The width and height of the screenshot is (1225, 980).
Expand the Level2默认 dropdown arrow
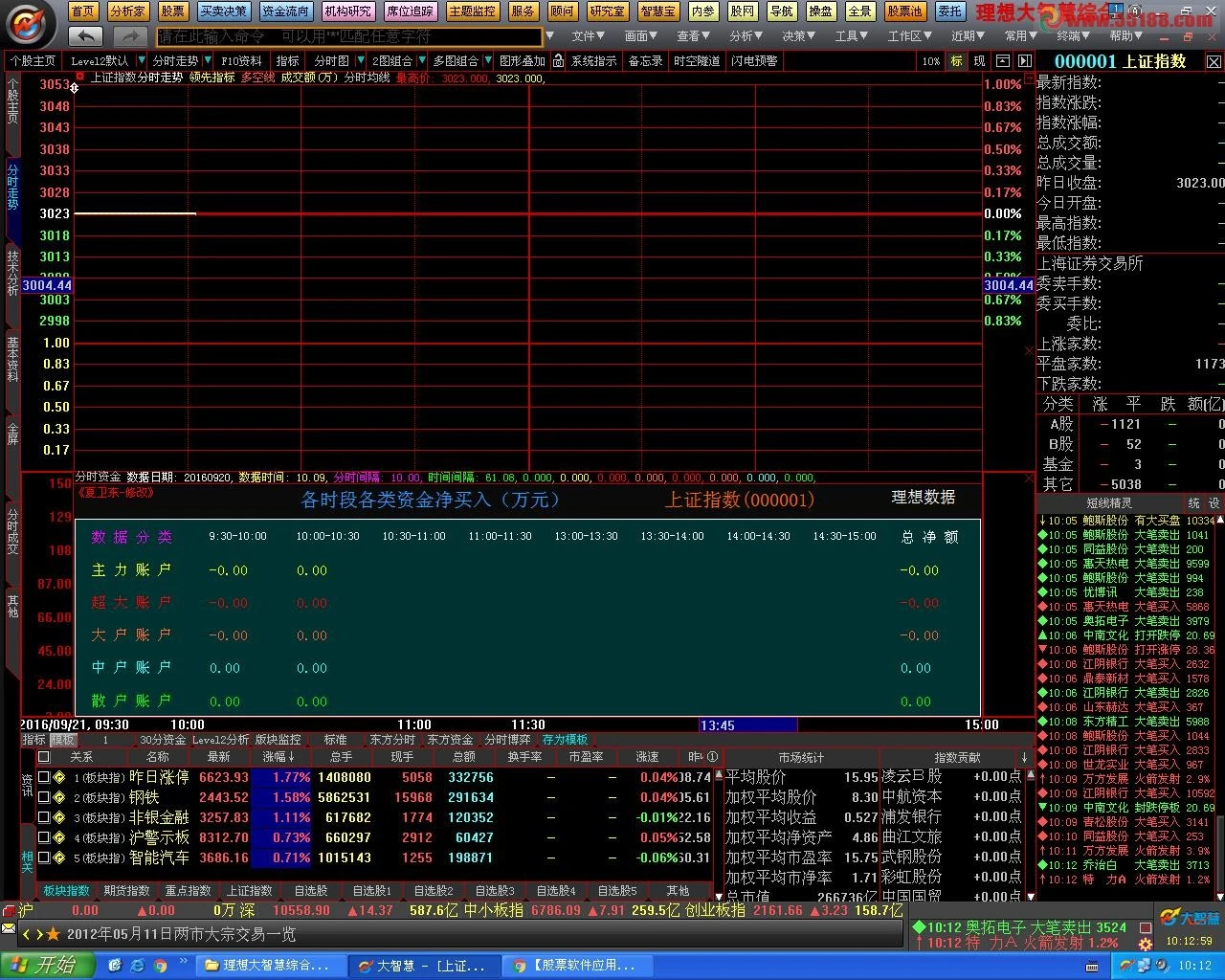[141, 60]
